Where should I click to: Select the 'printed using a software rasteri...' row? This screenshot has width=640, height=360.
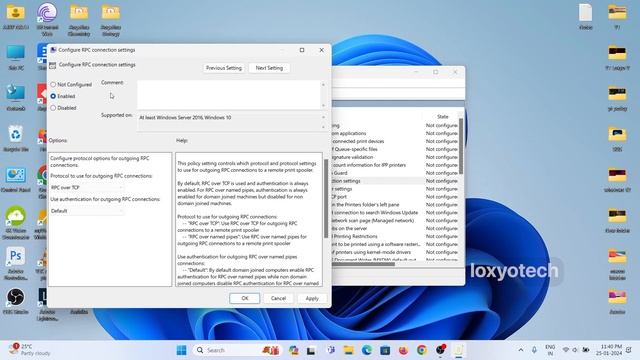(394, 244)
